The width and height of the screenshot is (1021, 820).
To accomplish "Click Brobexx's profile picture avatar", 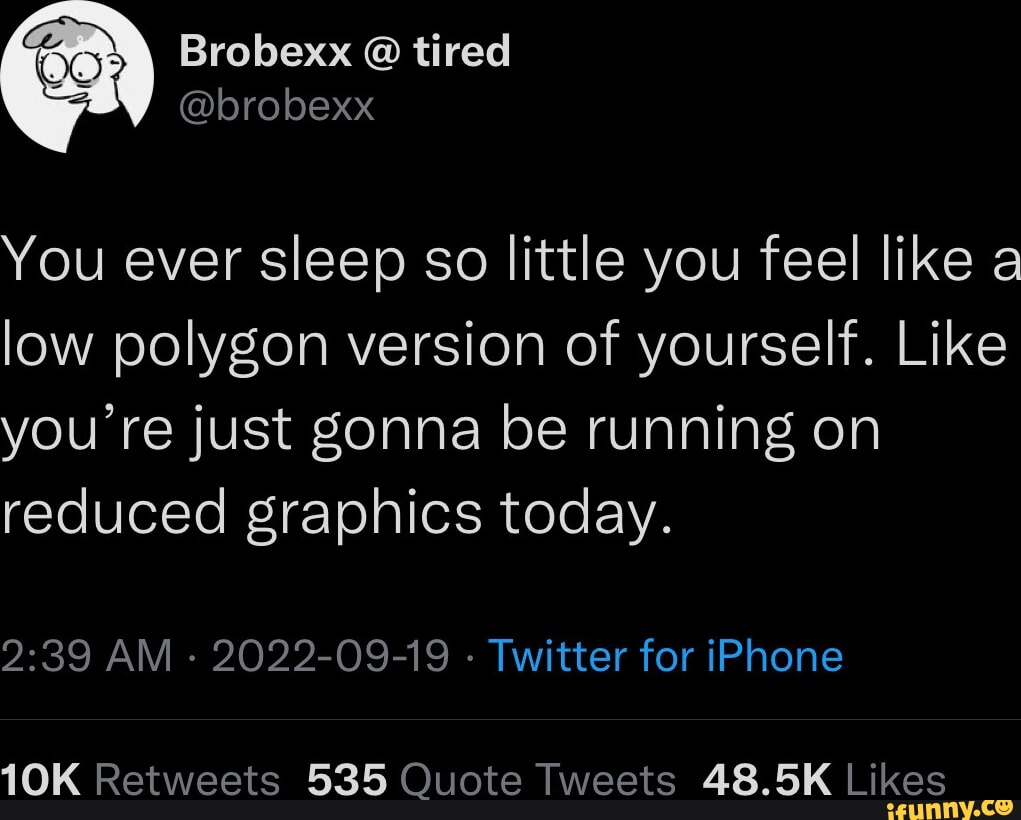I will (75, 75).
